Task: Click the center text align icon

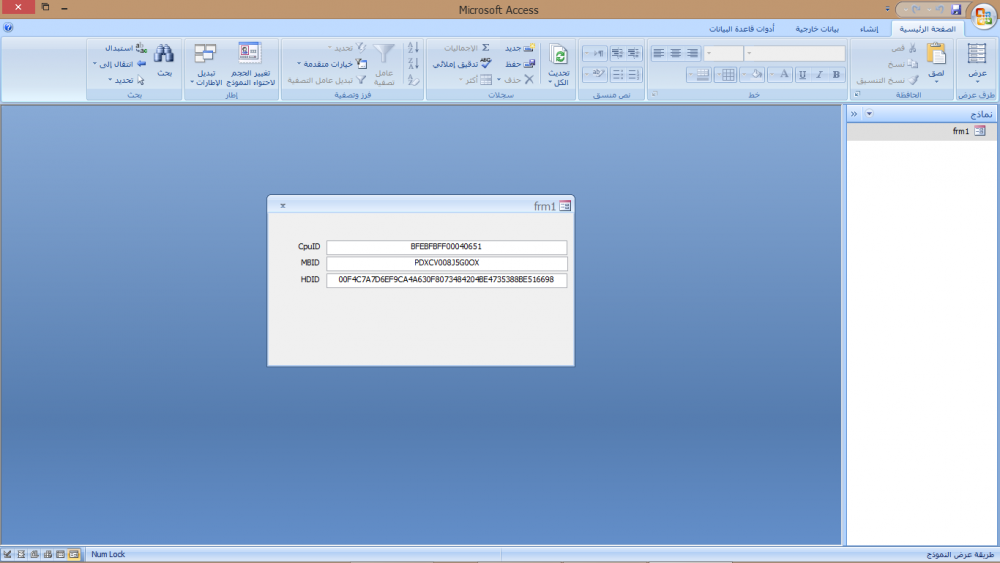Action: (675, 54)
